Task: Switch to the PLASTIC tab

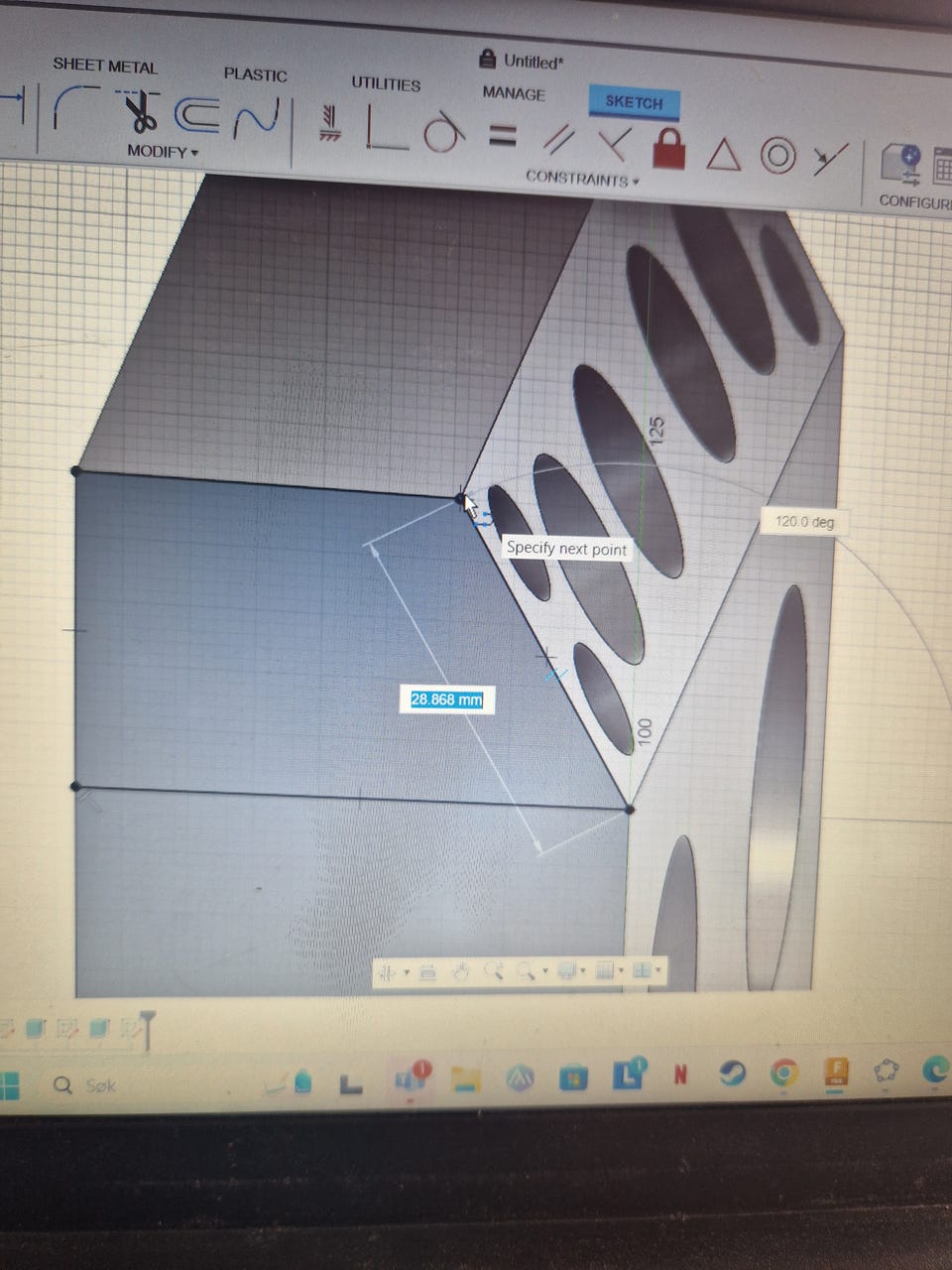Action: point(255,74)
